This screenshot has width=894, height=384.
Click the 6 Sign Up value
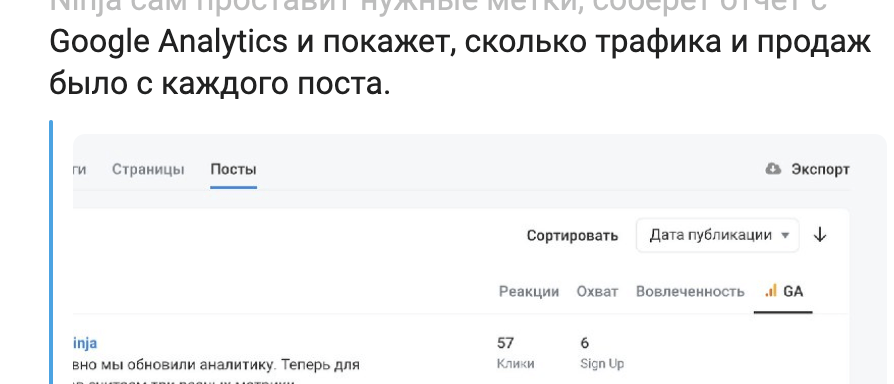584,343
